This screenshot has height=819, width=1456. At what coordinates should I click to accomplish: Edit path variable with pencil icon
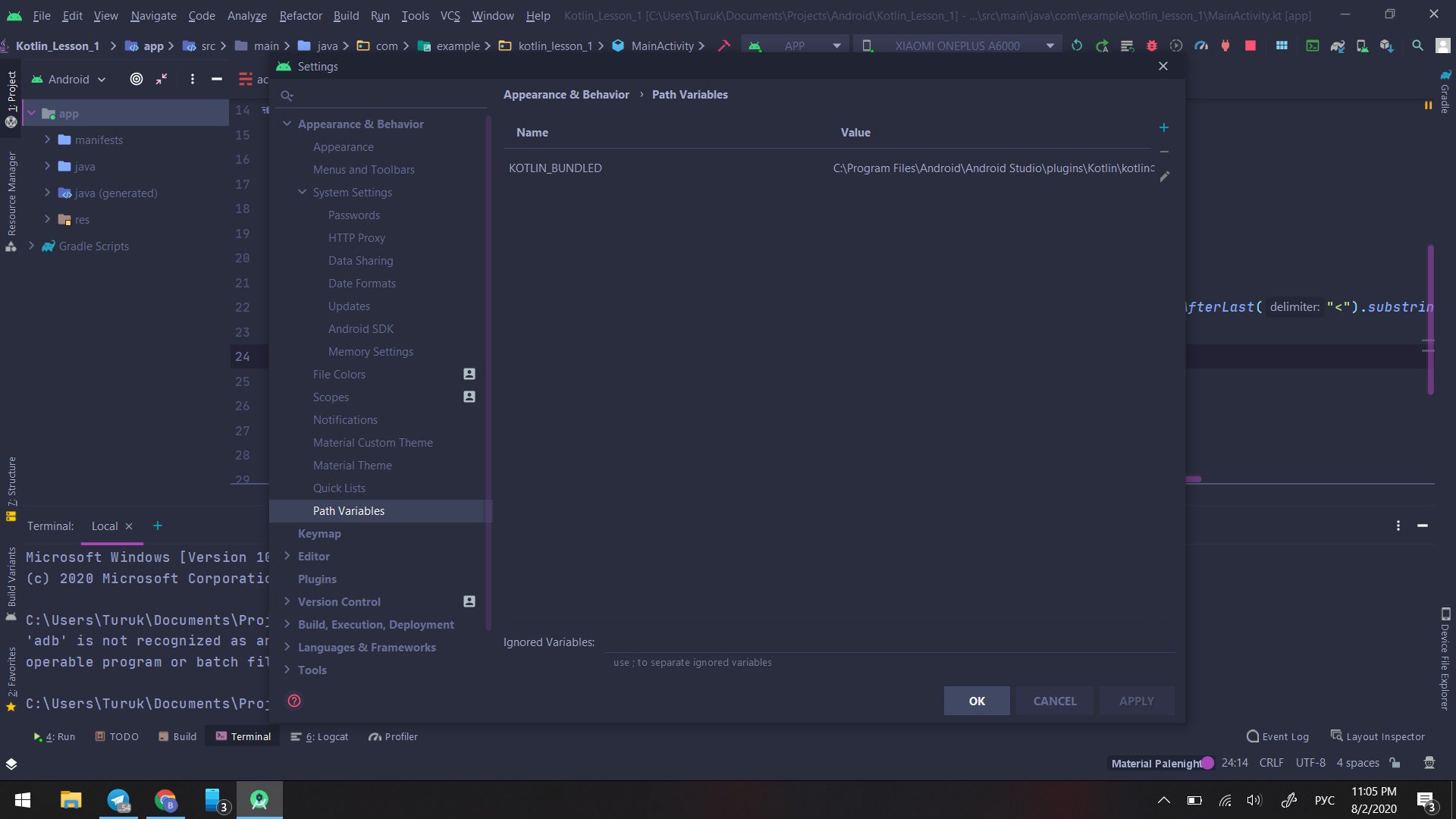tap(1165, 177)
